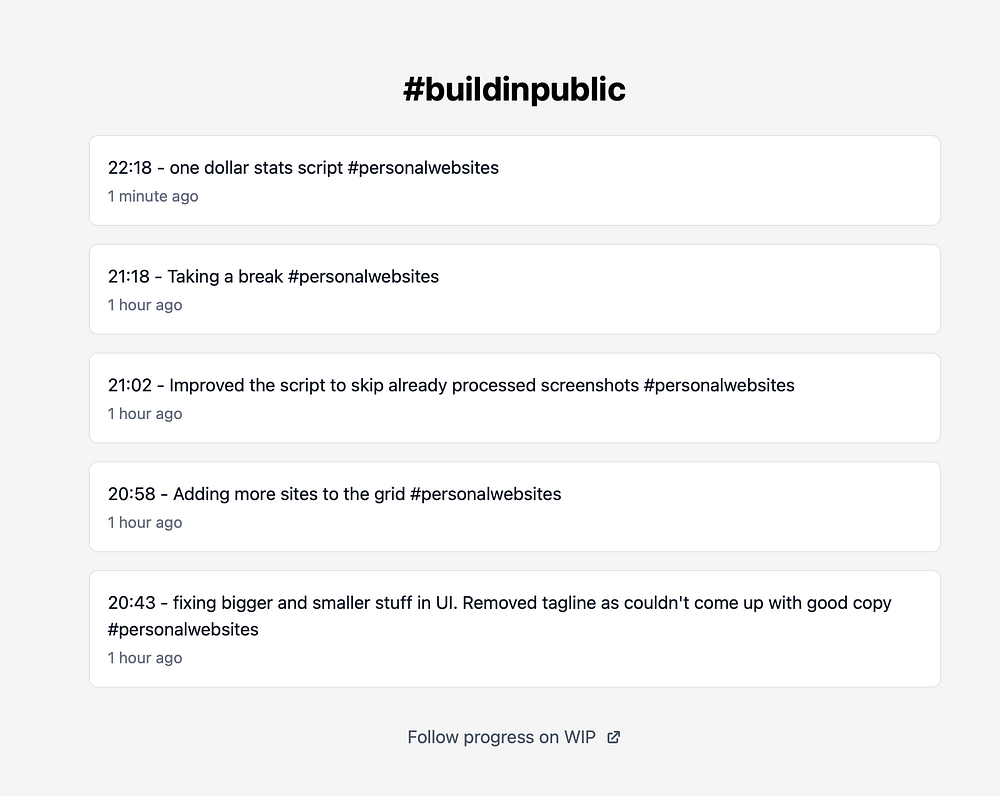Click the timestamp under Adding more sites
The width and height of the screenshot is (1000, 796).
tap(145, 522)
